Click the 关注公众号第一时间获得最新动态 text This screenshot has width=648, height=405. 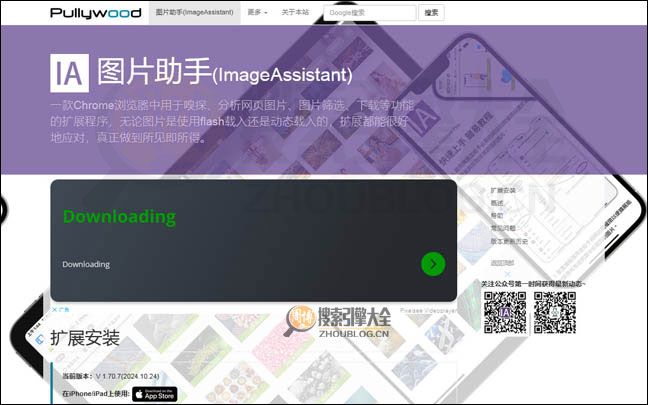click(x=533, y=284)
